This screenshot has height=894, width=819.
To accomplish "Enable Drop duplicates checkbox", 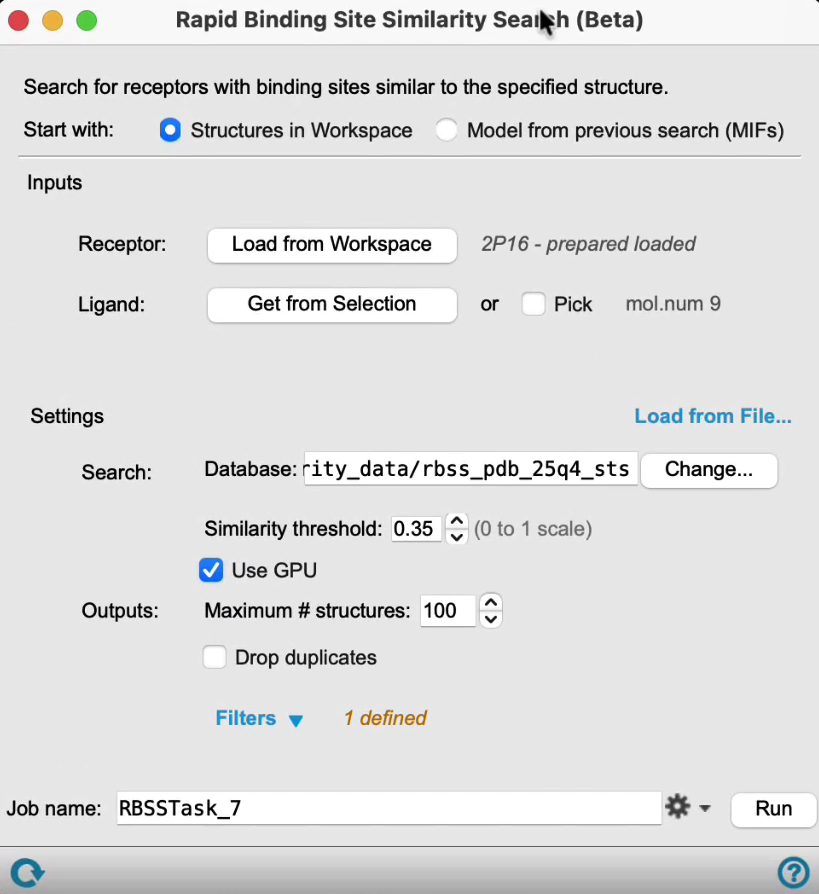I will point(214,657).
